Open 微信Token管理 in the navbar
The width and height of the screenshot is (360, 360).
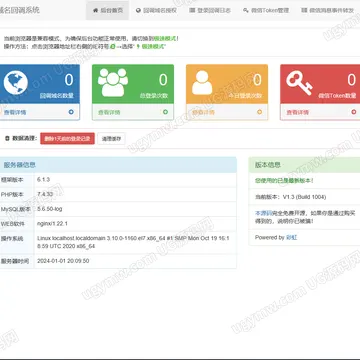266,10
